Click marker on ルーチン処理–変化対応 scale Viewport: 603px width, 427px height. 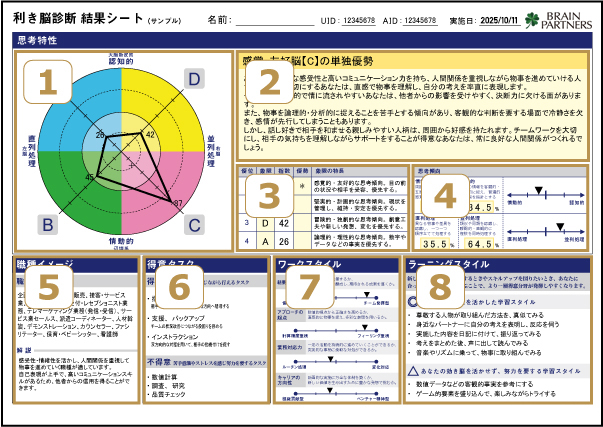point(330,359)
